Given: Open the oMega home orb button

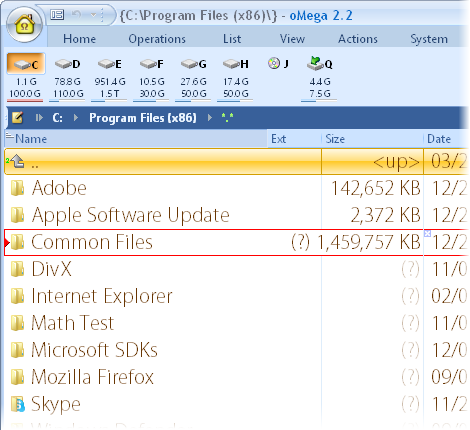Looking at the screenshot, I should click(x=24, y=26).
